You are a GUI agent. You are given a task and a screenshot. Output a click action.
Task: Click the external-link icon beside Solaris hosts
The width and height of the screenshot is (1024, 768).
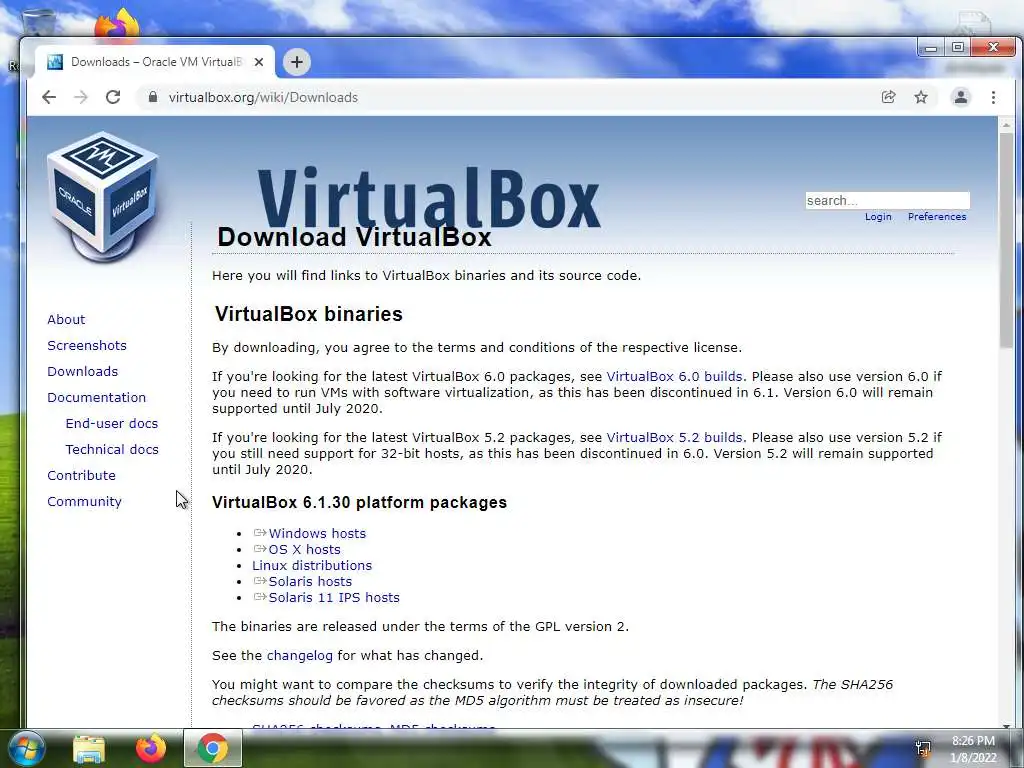coord(260,581)
